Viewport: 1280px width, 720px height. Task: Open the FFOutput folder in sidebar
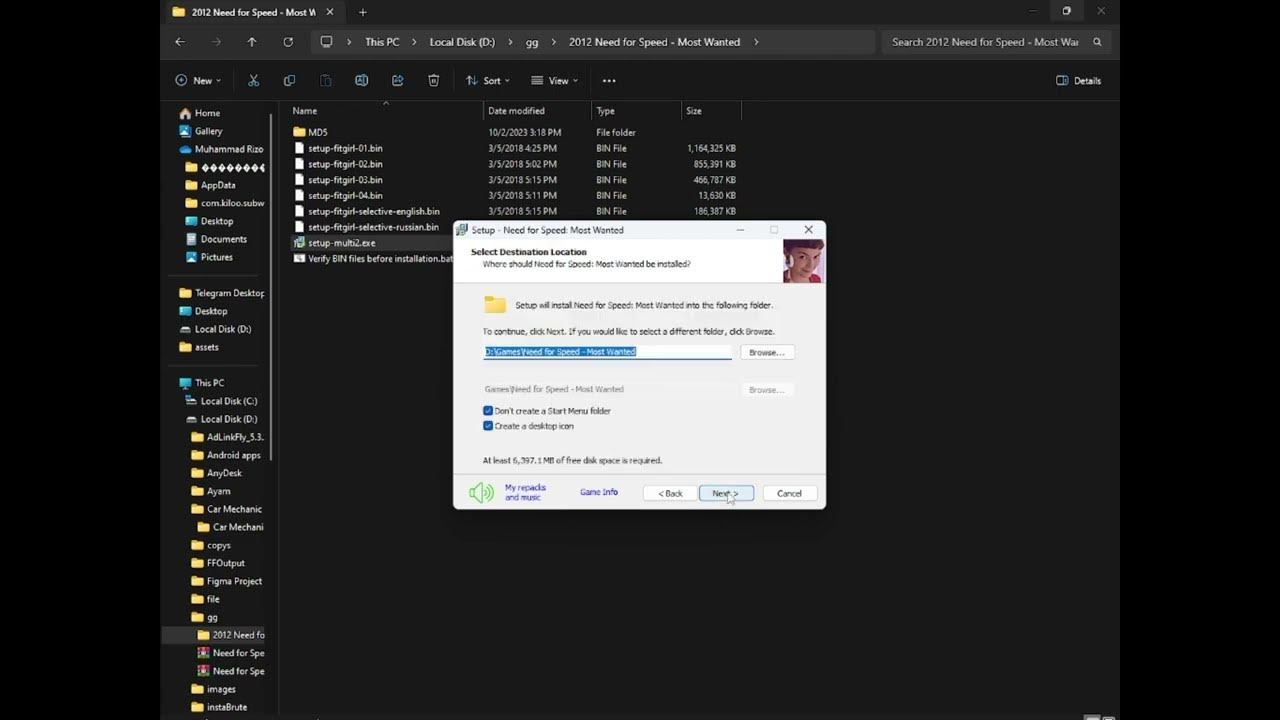pos(225,563)
